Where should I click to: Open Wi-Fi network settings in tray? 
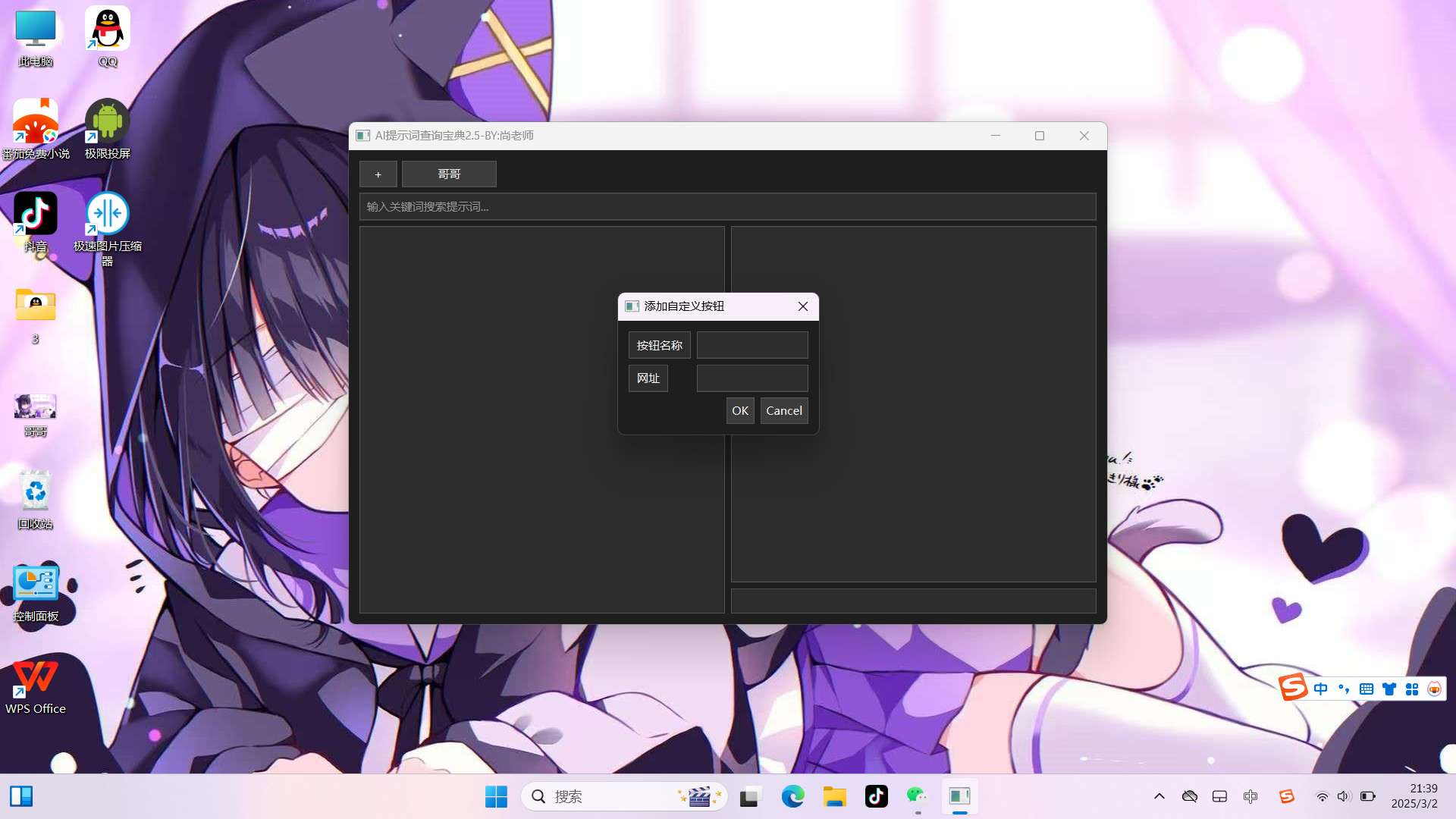click(1322, 796)
